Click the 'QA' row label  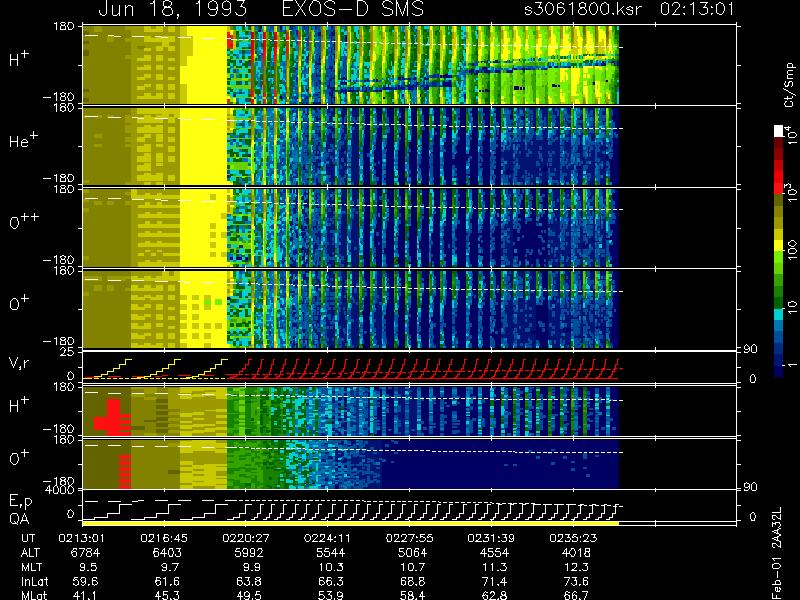pos(19,518)
